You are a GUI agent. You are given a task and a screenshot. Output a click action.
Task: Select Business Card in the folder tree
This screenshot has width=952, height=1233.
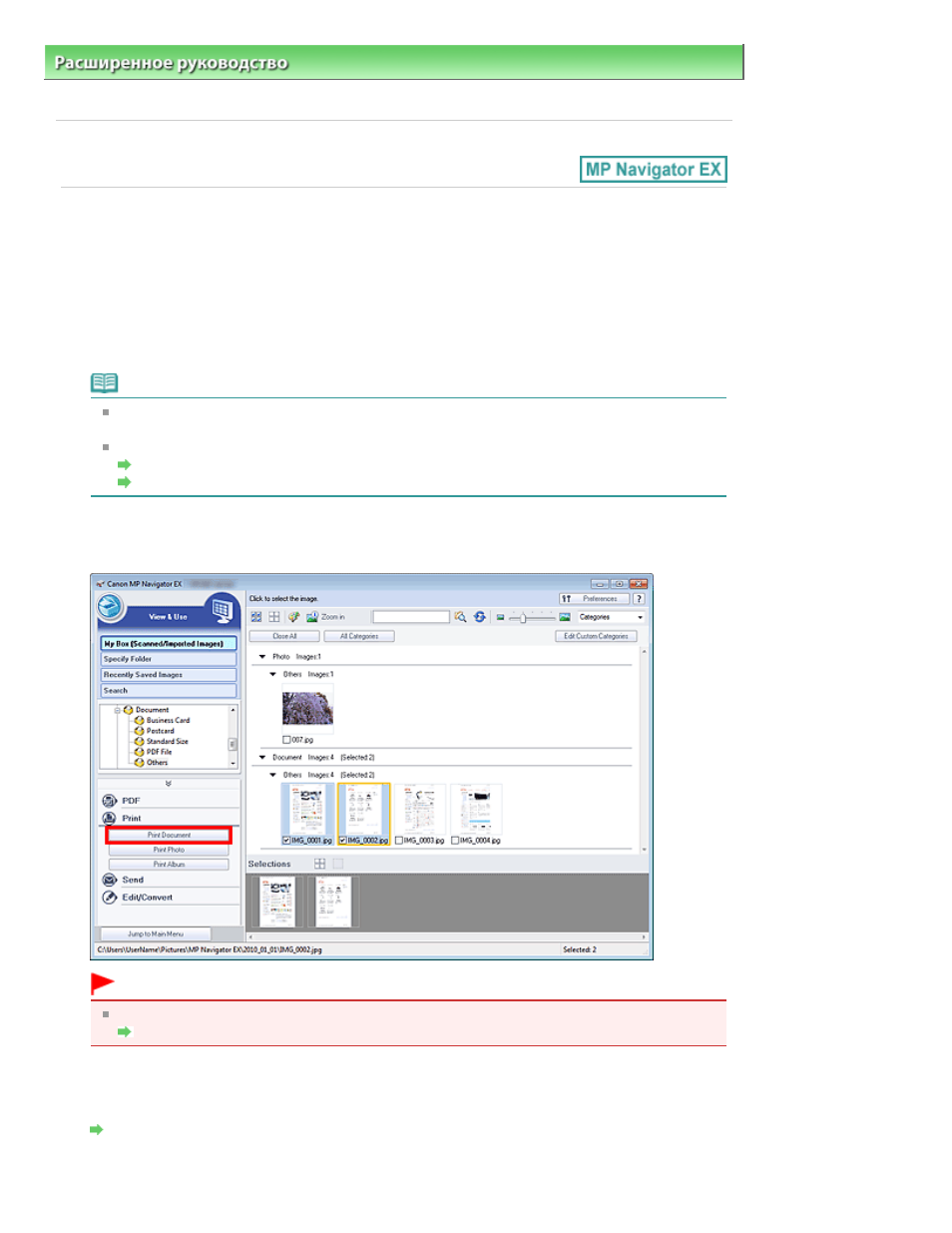coord(168,721)
